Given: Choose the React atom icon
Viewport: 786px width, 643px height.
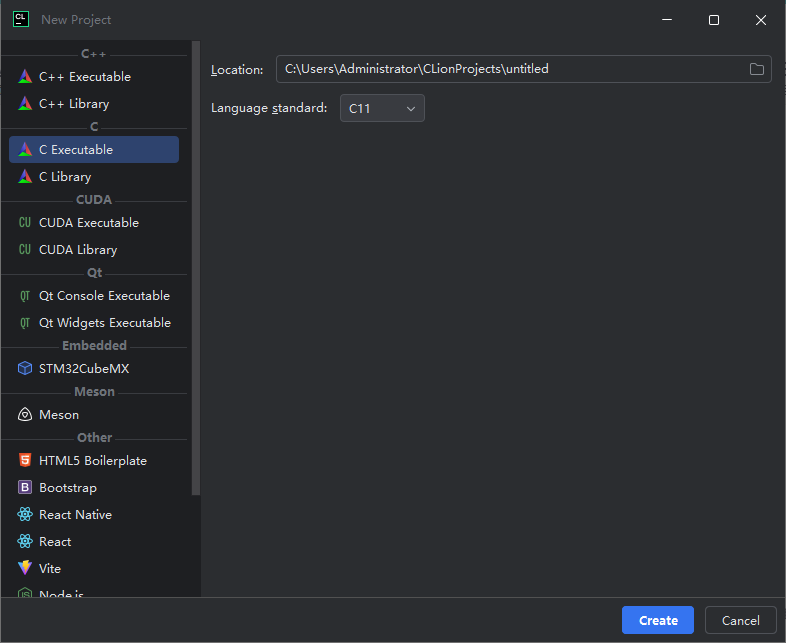Looking at the screenshot, I should click(x=25, y=541).
